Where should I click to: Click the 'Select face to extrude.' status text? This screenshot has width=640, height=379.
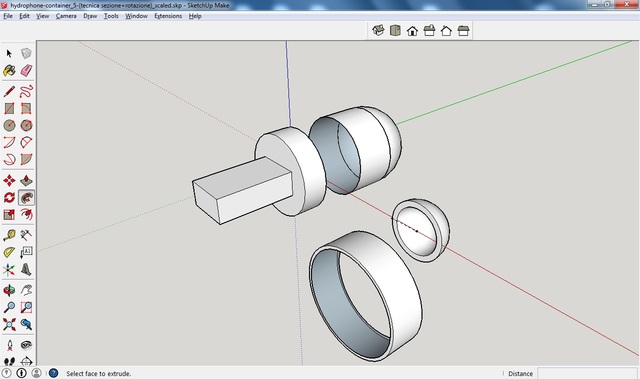click(x=99, y=373)
